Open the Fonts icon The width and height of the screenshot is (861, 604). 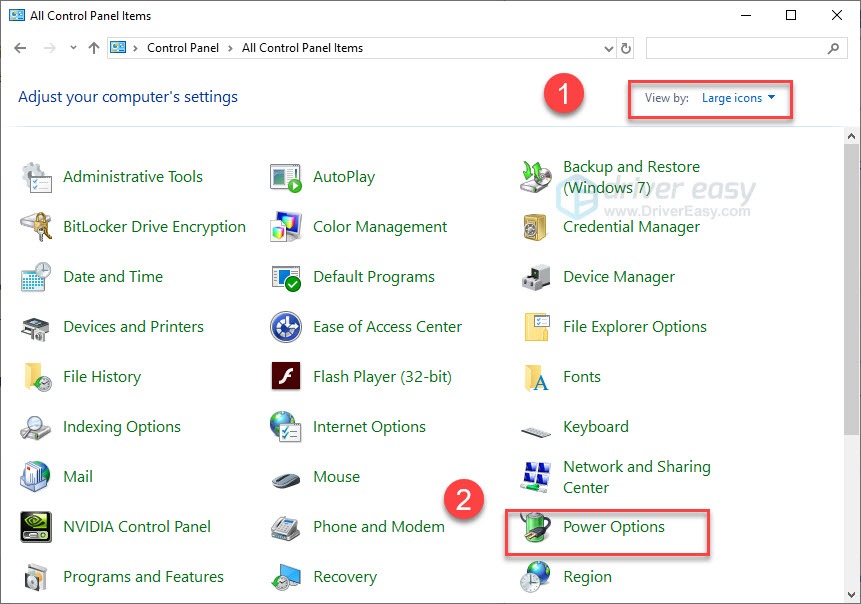536,377
